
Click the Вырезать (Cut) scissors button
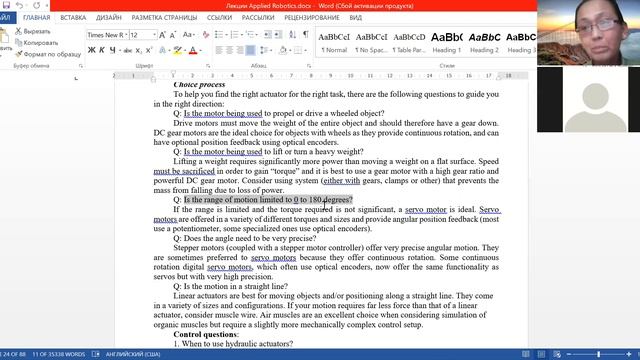[33, 31]
